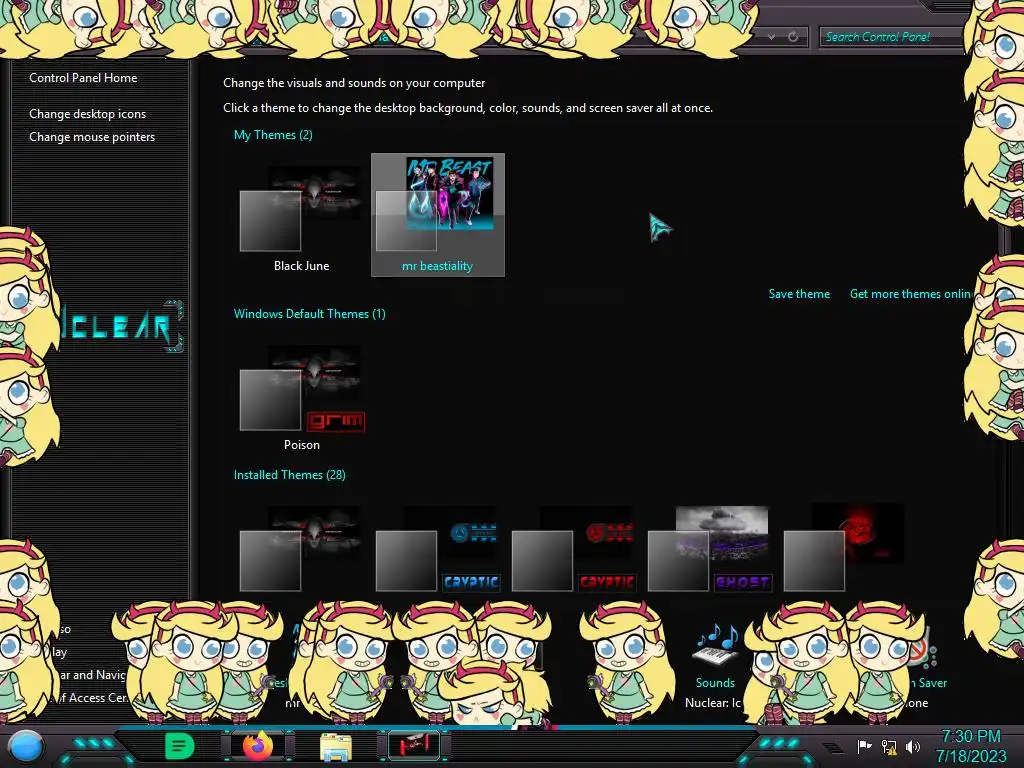Screen dimensions: 1024x768
Task: Open the volume speaker tray icon
Action: click(913, 746)
